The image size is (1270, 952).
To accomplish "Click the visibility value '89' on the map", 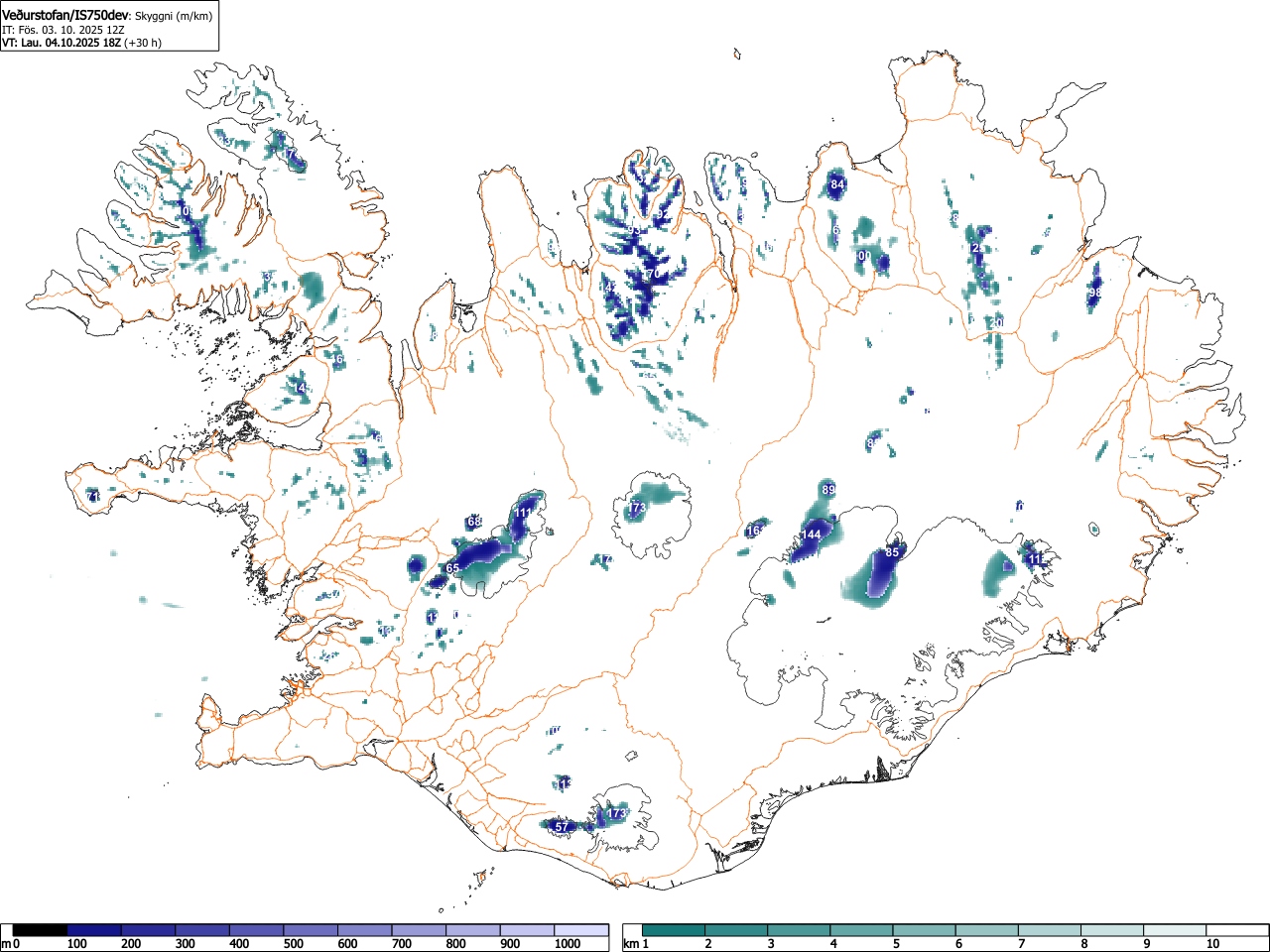I will [828, 490].
